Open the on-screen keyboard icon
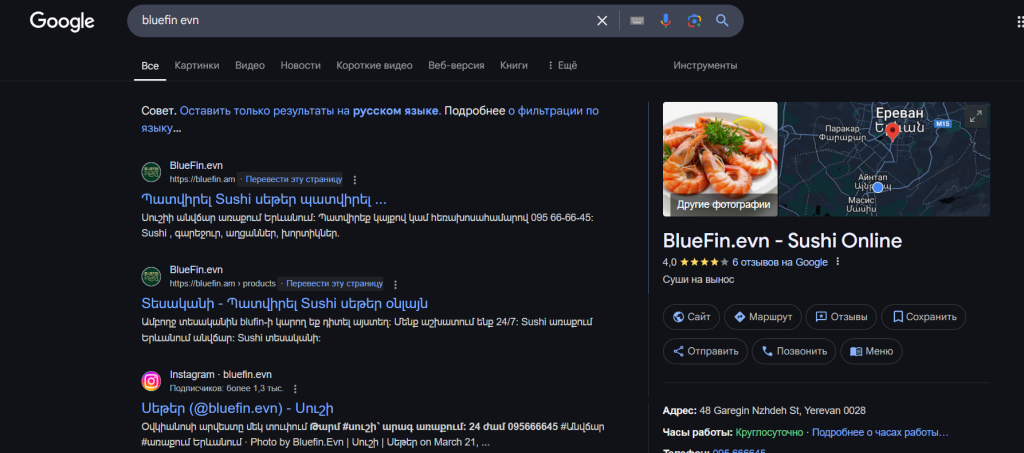The height and width of the screenshot is (453, 1024). pos(636,21)
